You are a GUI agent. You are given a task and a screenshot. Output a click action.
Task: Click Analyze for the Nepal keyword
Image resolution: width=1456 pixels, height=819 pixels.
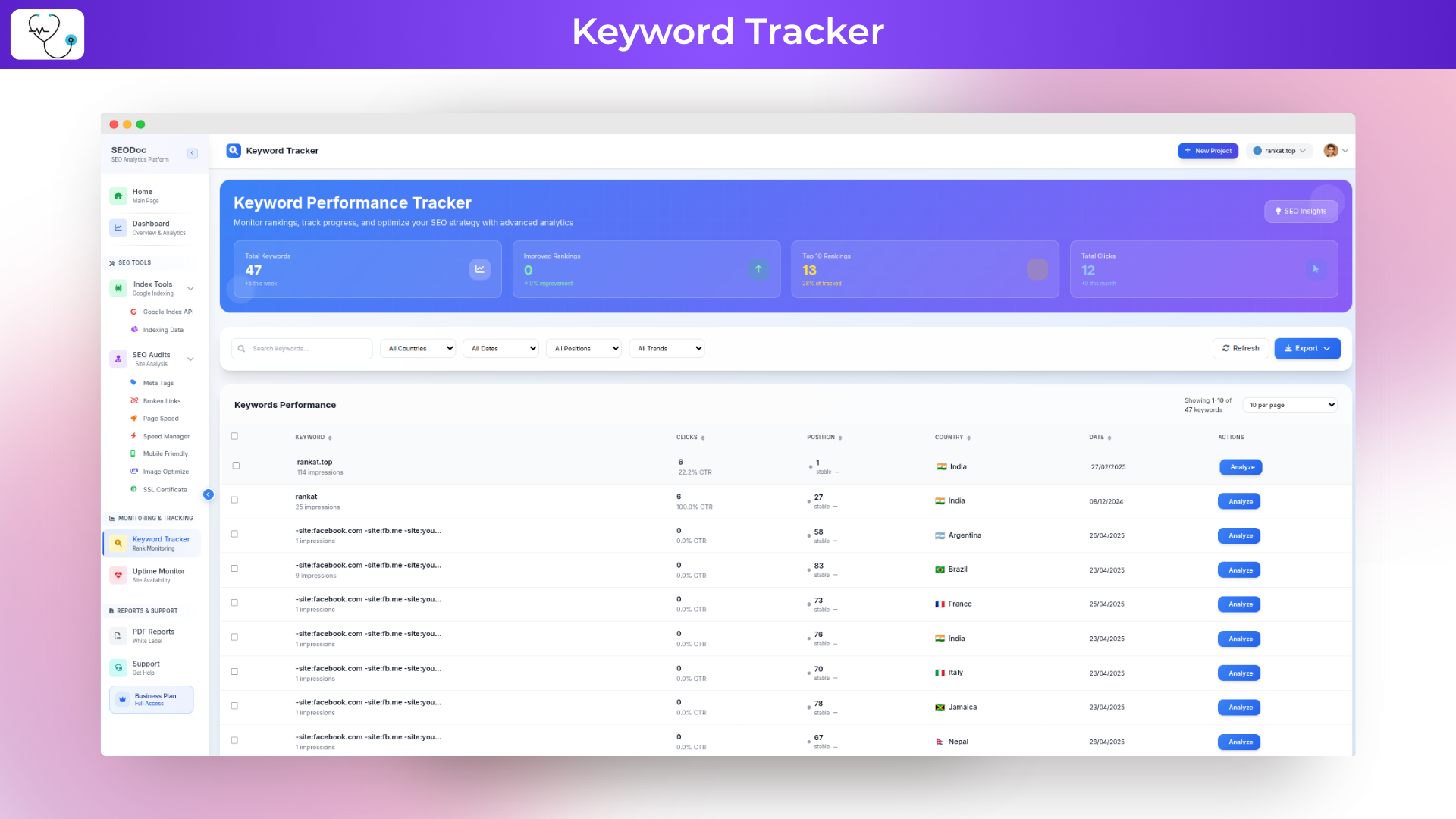(1239, 742)
